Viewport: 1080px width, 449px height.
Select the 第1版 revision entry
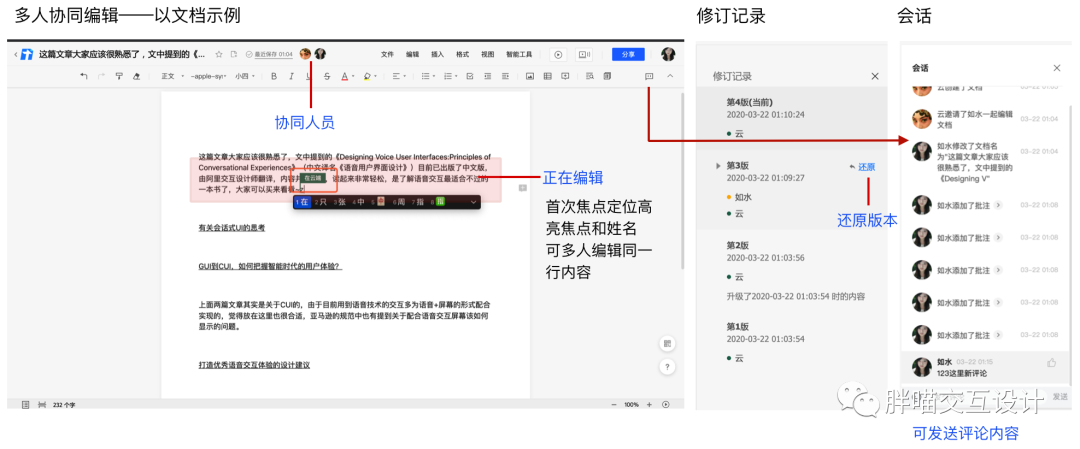point(791,341)
